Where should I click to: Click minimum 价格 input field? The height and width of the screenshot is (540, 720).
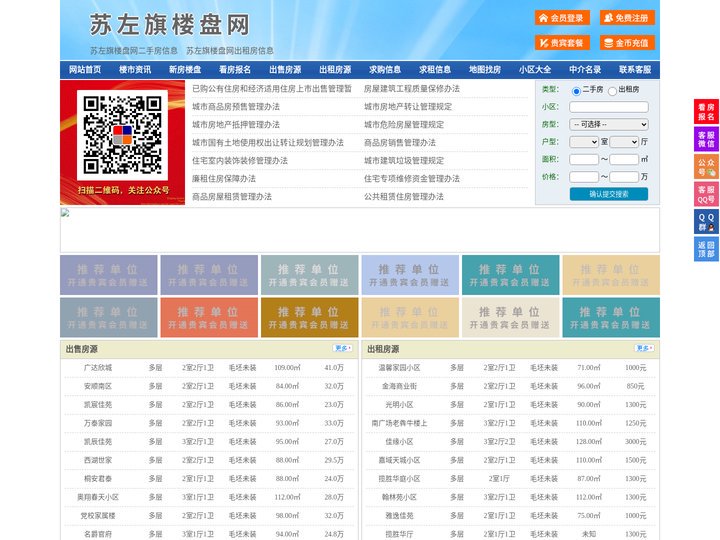pos(584,177)
